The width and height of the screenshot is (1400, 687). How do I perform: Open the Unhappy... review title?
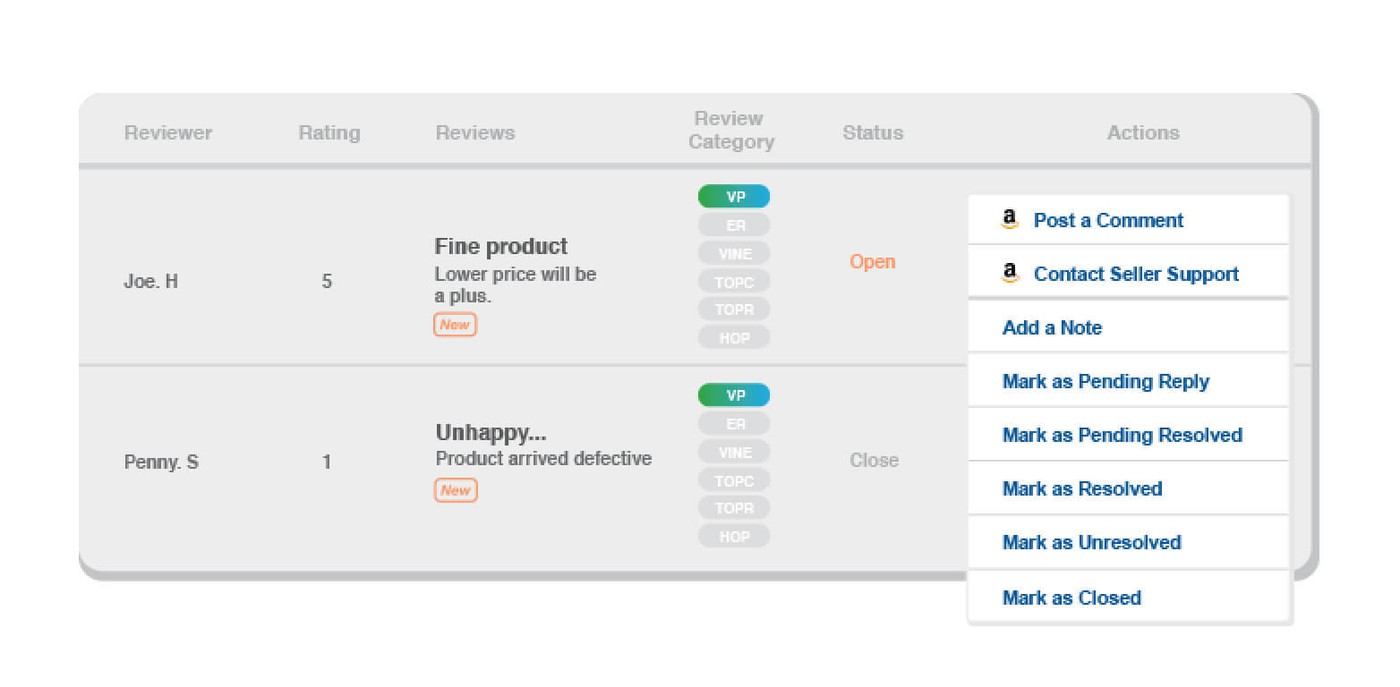[x=490, y=434]
